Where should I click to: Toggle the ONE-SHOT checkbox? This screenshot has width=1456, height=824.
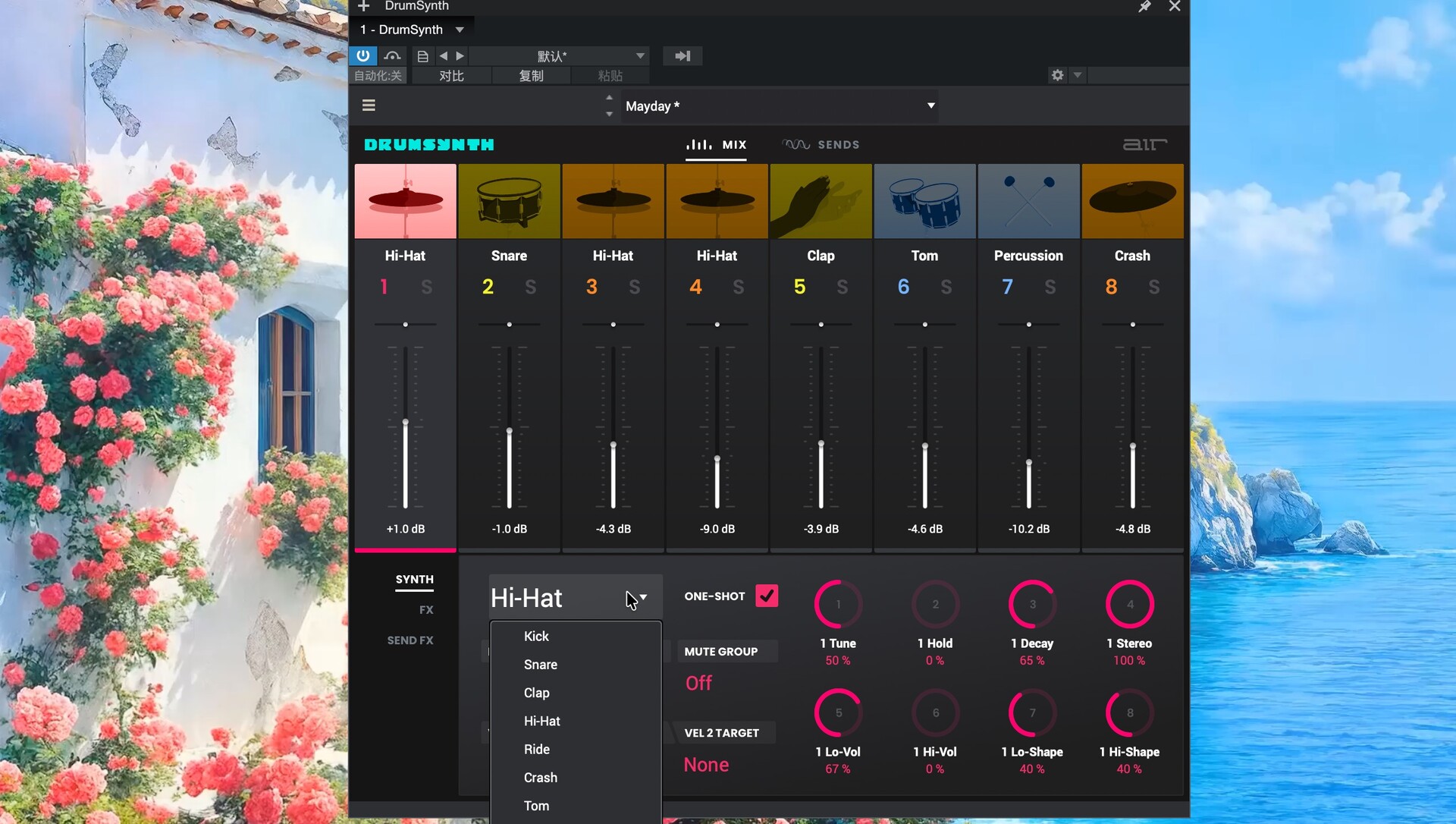[x=767, y=596]
